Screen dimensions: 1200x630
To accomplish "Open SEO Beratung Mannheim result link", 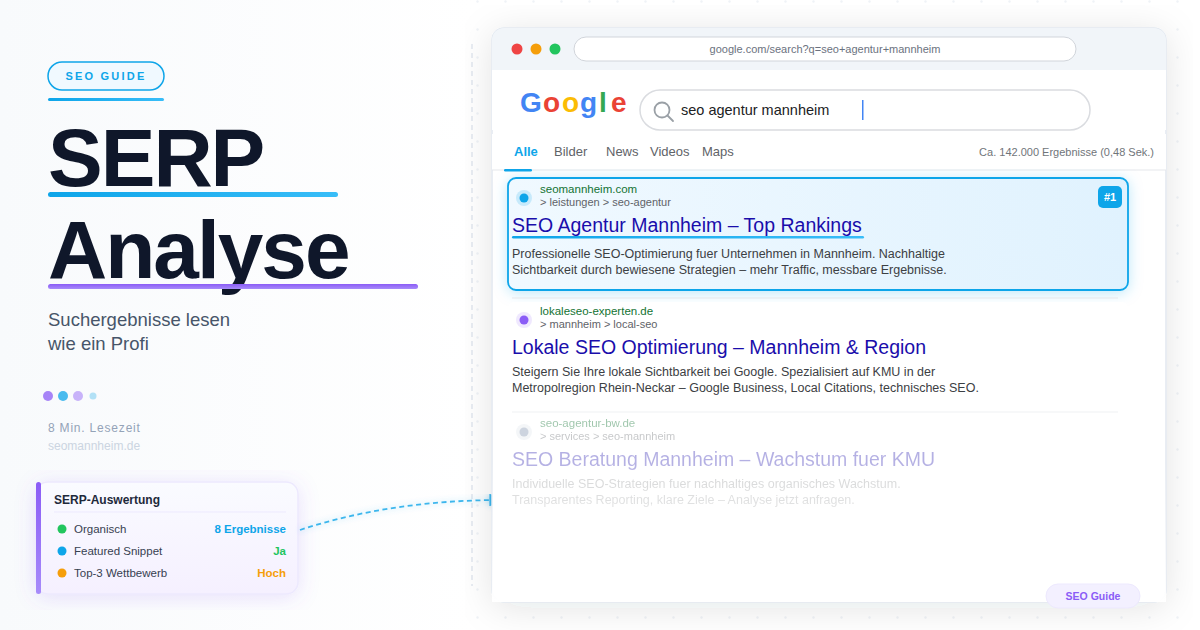I will pos(722,460).
